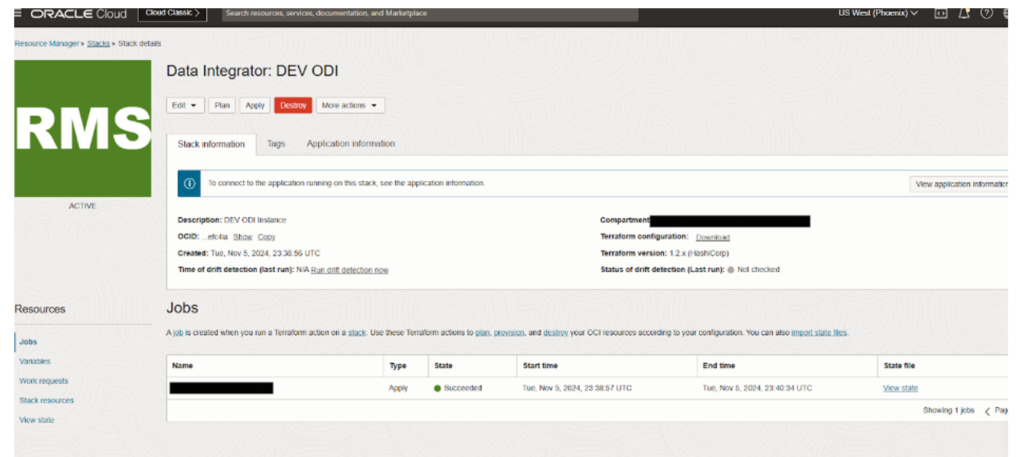The image size is (1024, 457).
Task: Switch to the Tags tab
Action: click(276, 144)
